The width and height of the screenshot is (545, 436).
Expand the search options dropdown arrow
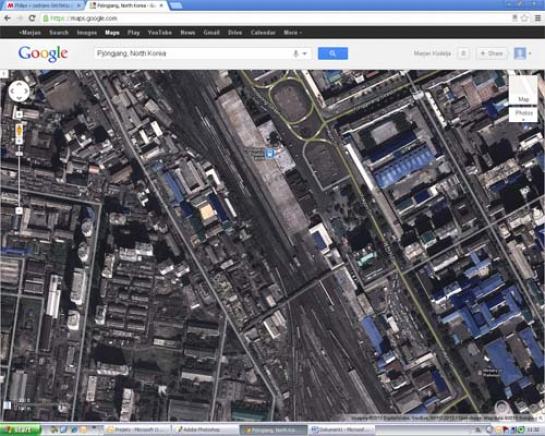(x=304, y=54)
